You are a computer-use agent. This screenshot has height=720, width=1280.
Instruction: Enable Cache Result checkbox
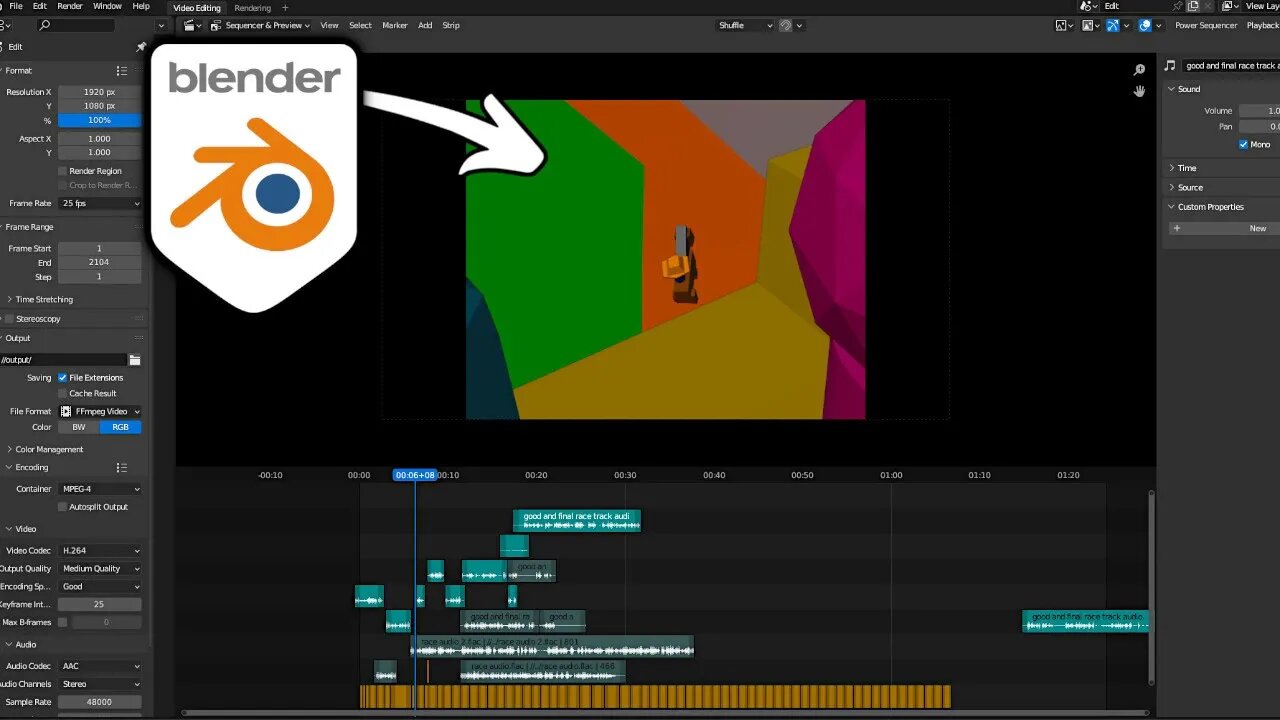coord(62,394)
